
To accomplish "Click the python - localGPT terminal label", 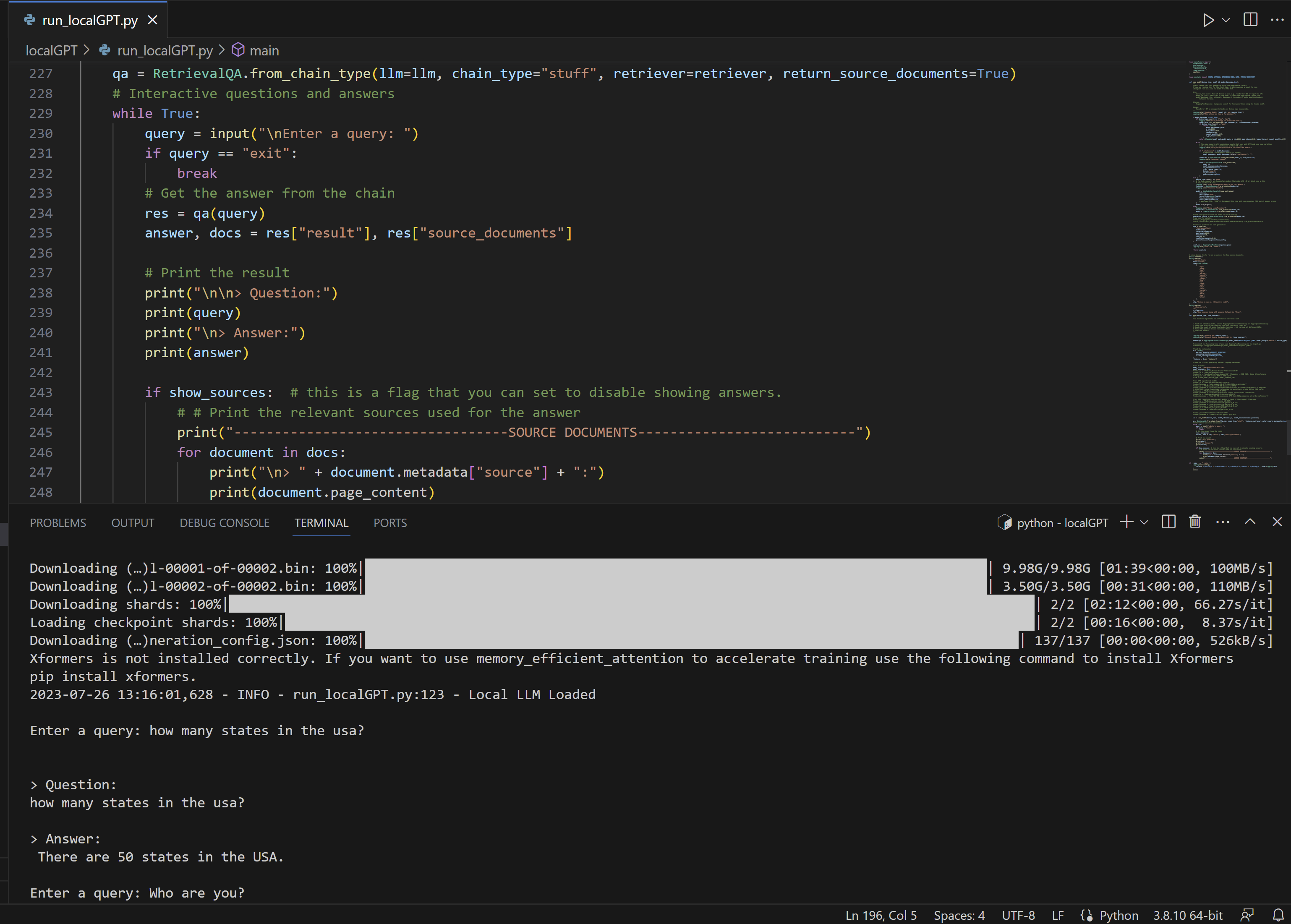I will click(1062, 523).
